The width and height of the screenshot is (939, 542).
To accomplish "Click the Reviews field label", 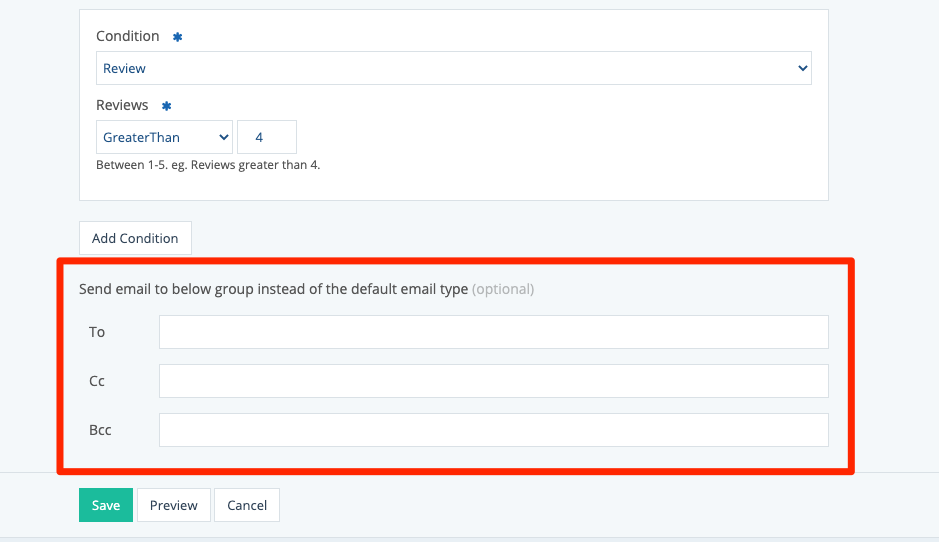I will [x=122, y=105].
